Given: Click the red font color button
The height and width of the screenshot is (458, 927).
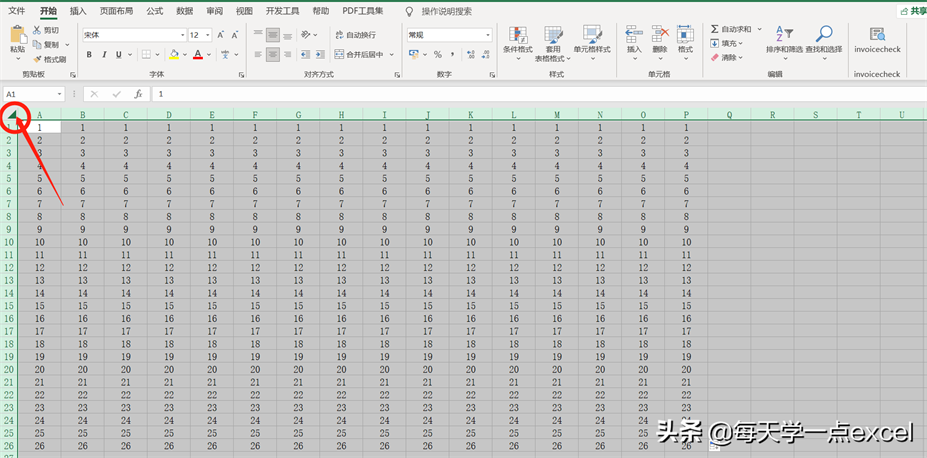Looking at the screenshot, I should coord(198,55).
